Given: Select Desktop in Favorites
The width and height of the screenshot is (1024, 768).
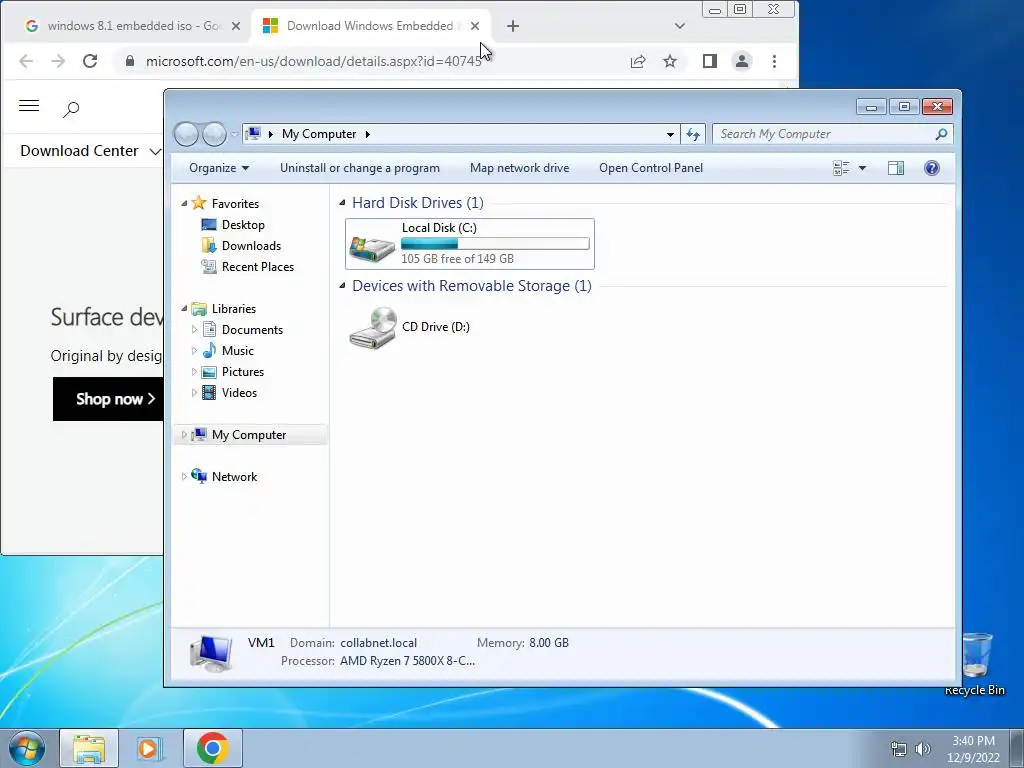Looking at the screenshot, I should [x=243, y=225].
